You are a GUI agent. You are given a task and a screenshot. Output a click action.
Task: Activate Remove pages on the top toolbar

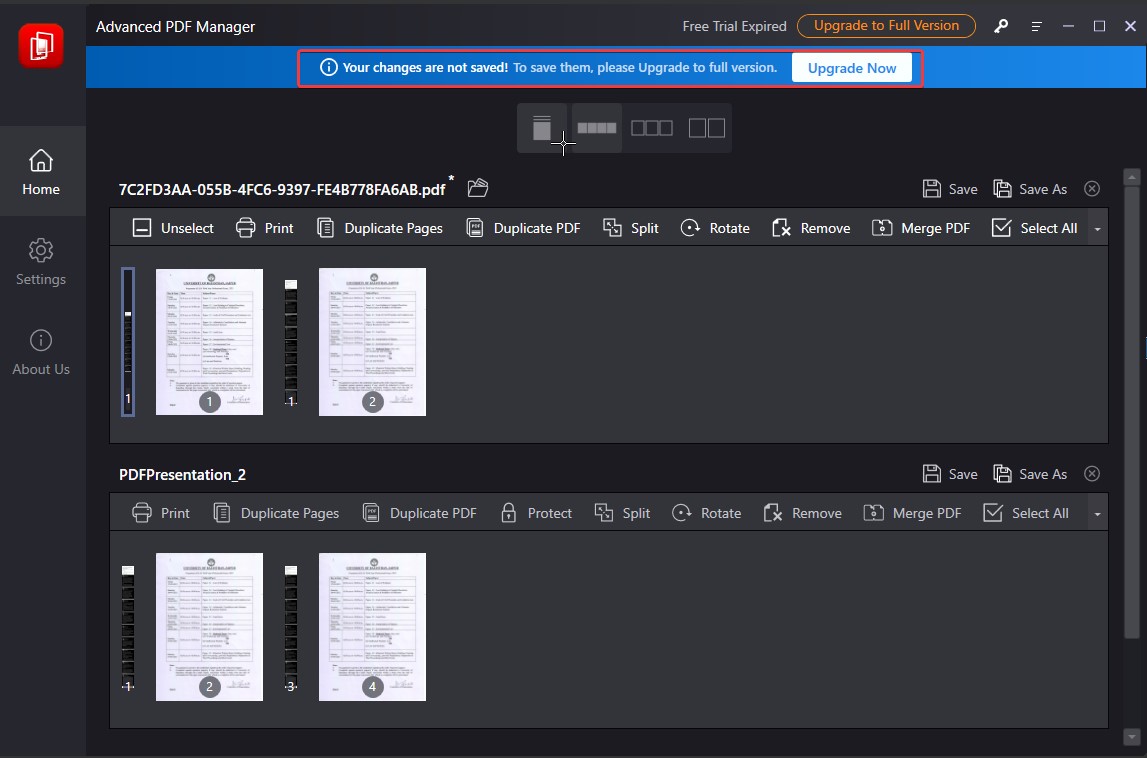pos(810,228)
